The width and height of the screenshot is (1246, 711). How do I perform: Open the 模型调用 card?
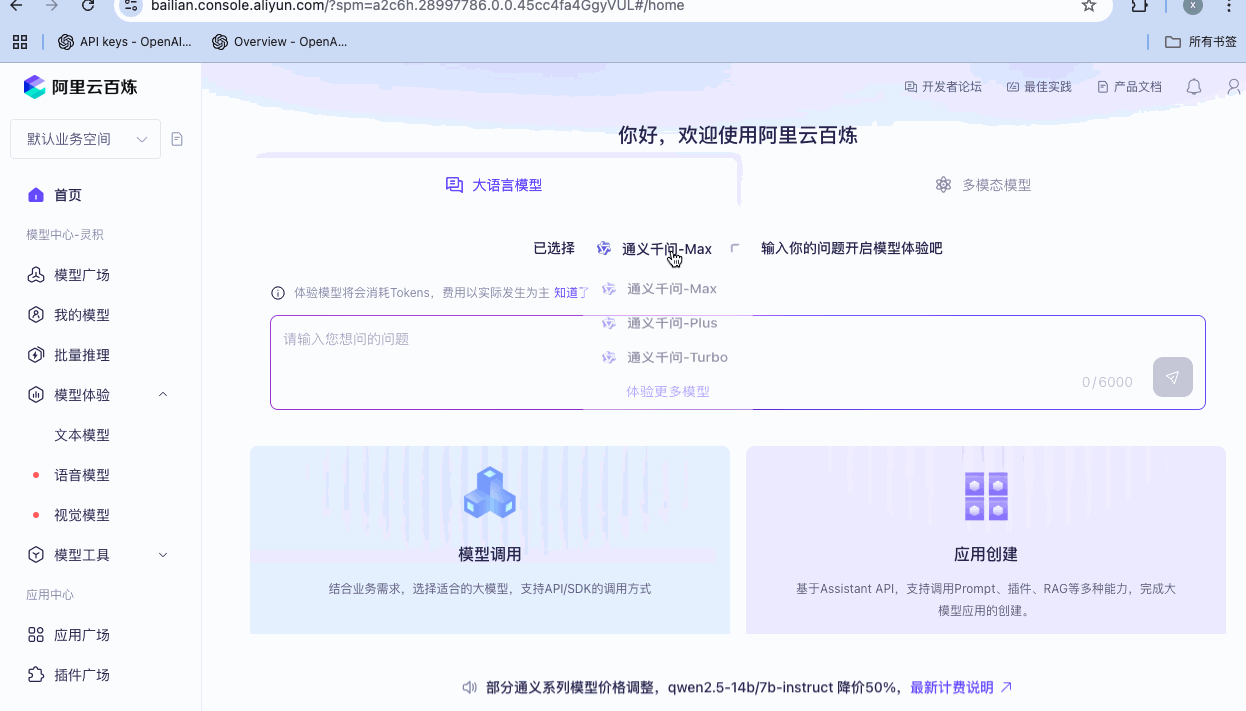tap(490, 540)
